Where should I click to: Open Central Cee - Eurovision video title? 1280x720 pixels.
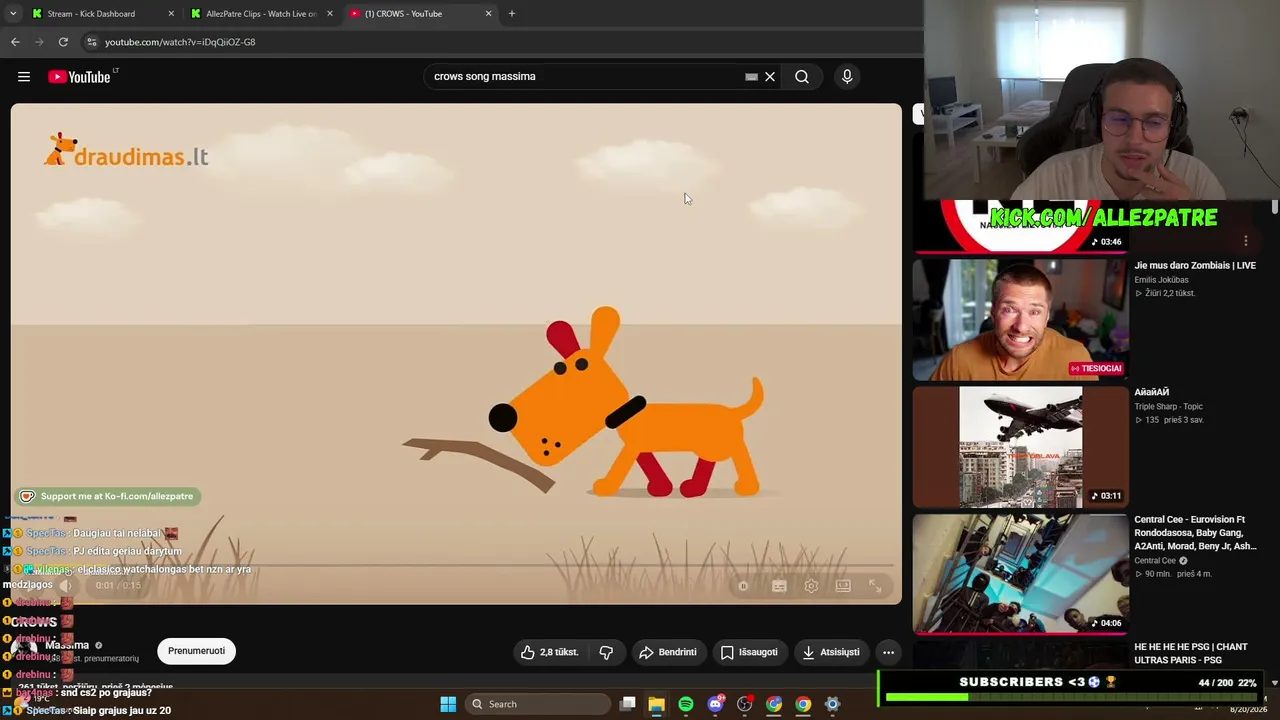coord(1195,533)
